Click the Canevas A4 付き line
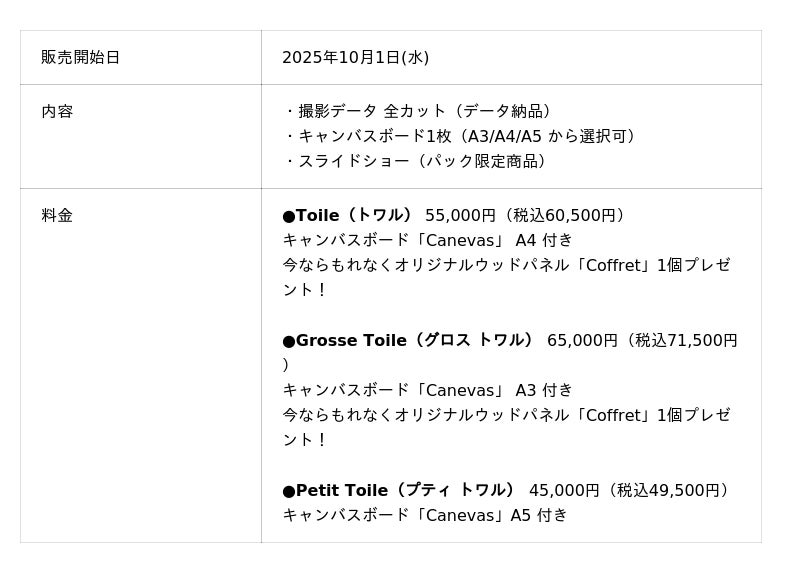800x573 pixels. [x=427, y=240]
